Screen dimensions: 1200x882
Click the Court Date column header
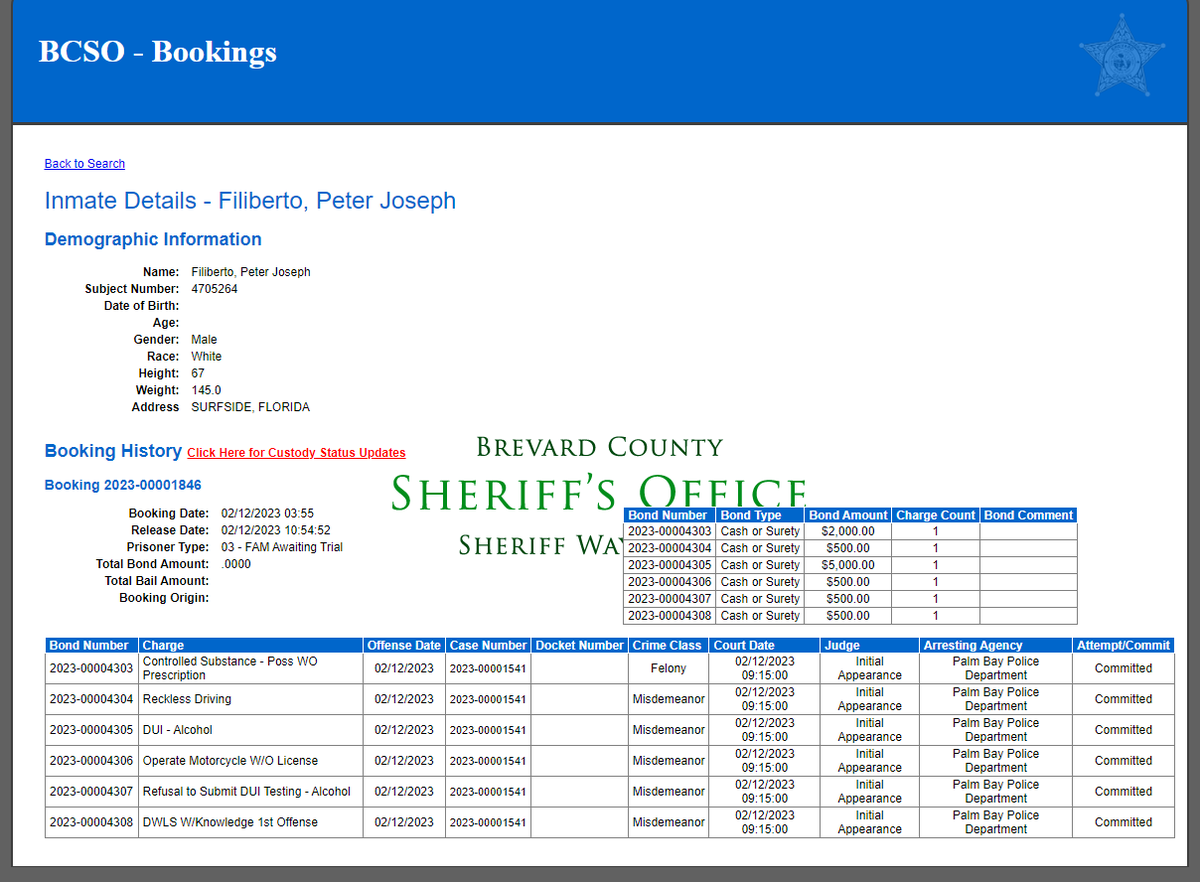(x=765, y=646)
